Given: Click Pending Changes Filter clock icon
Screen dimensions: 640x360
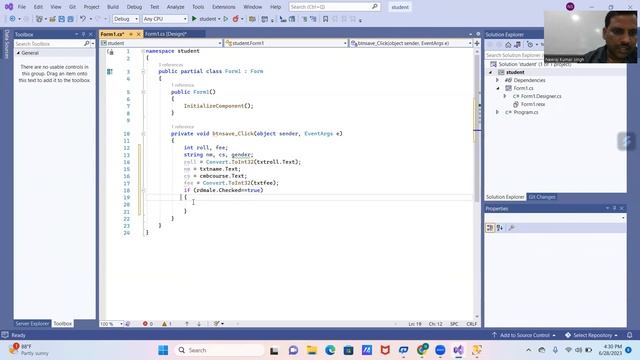Looking at the screenshot, I should 530,44.
